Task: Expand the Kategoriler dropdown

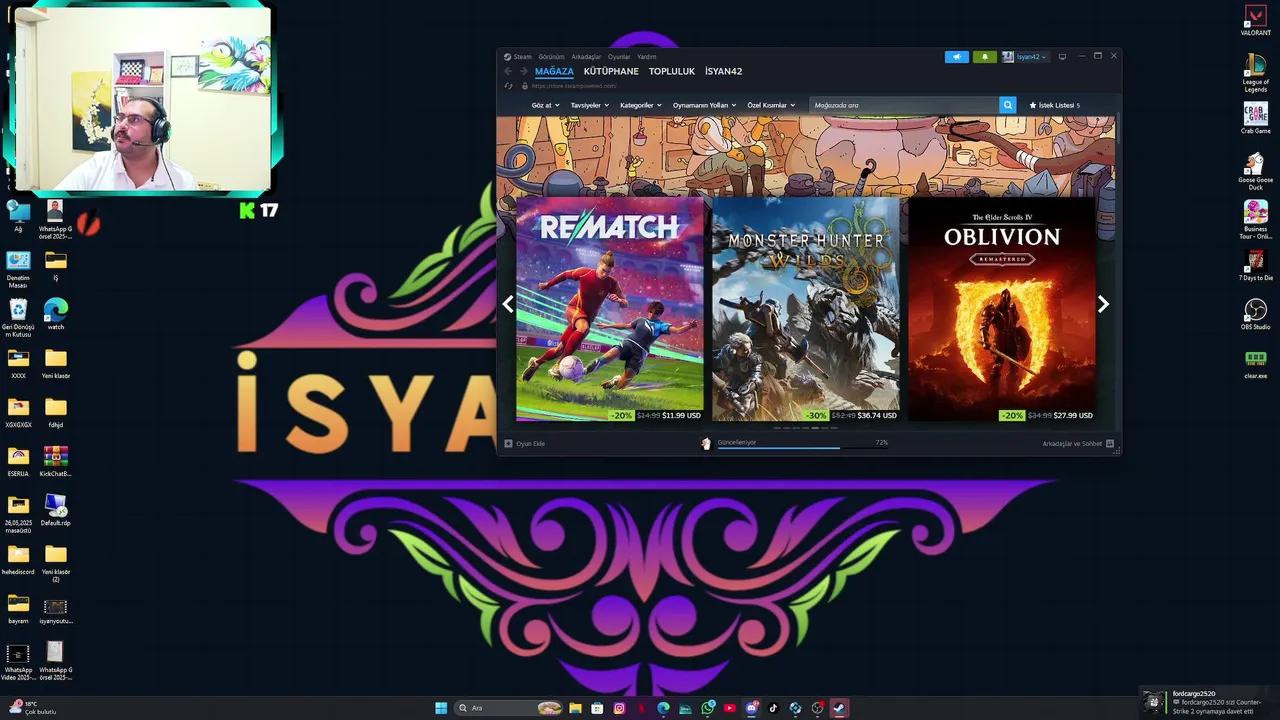Action: 641,105
